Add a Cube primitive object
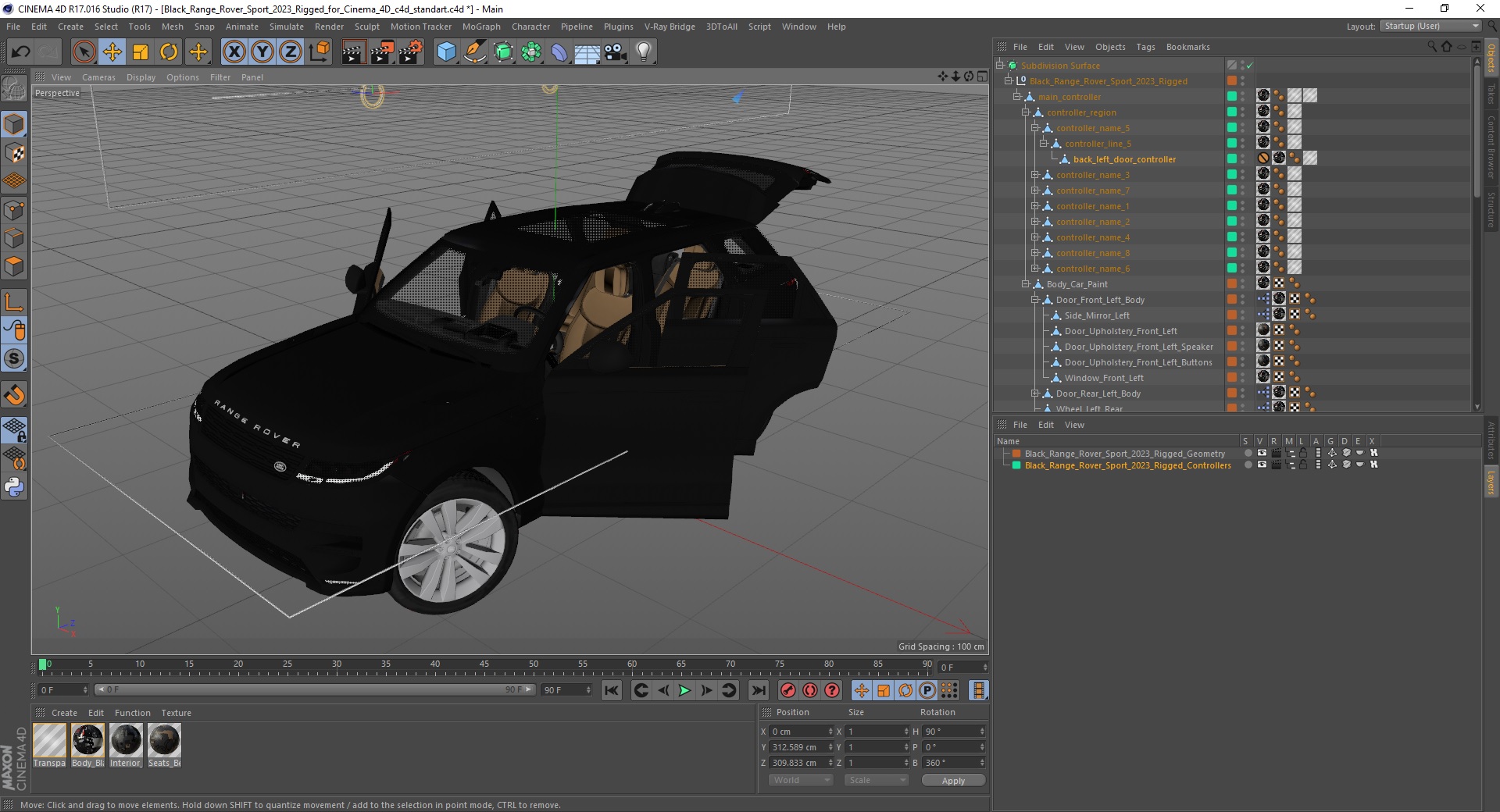 (446, 52)
